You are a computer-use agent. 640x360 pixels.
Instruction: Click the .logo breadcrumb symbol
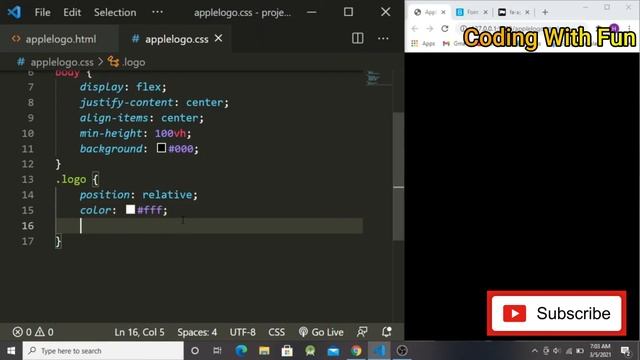click(133, 62)
